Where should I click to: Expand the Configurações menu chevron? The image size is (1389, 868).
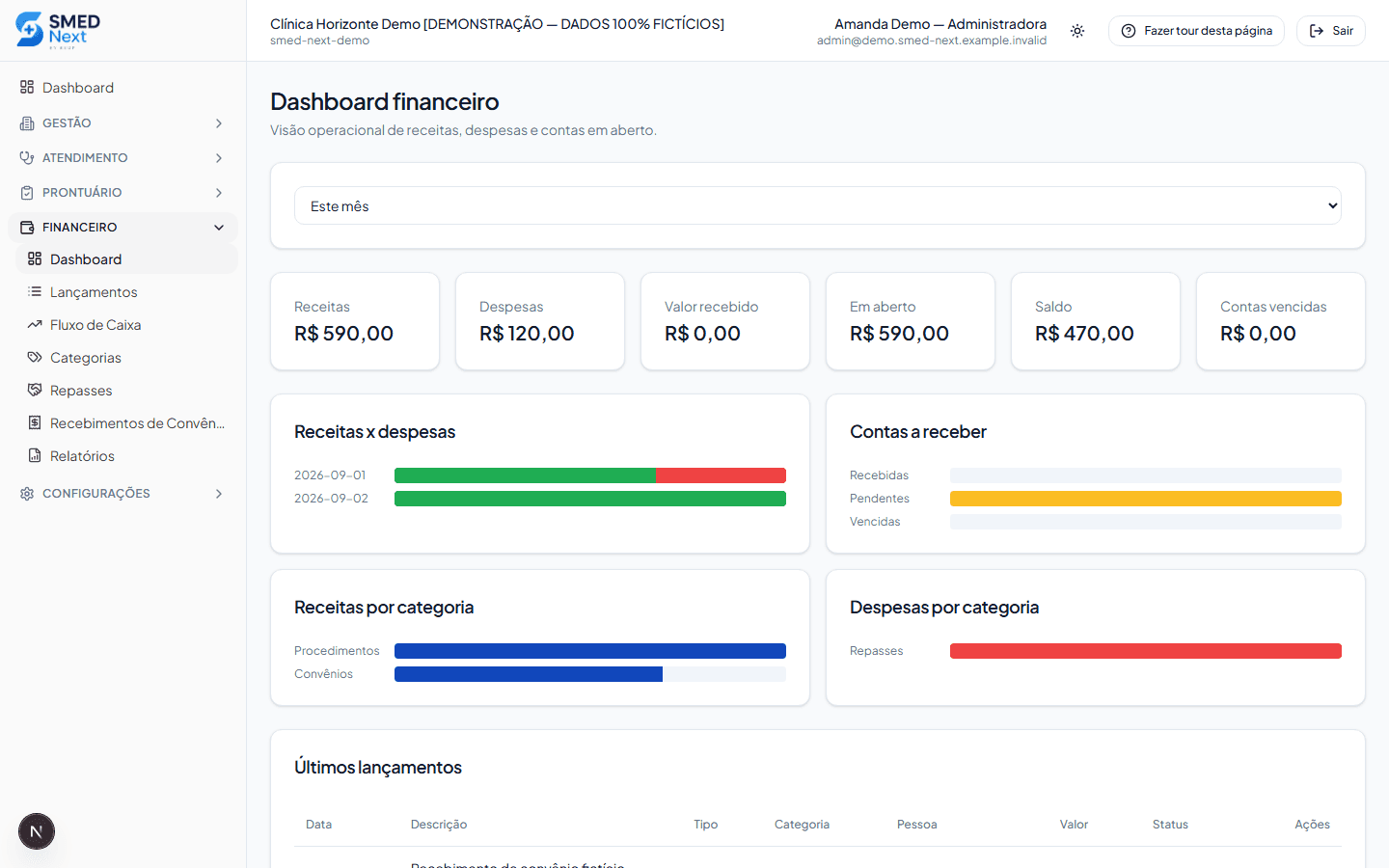point(219,494)
